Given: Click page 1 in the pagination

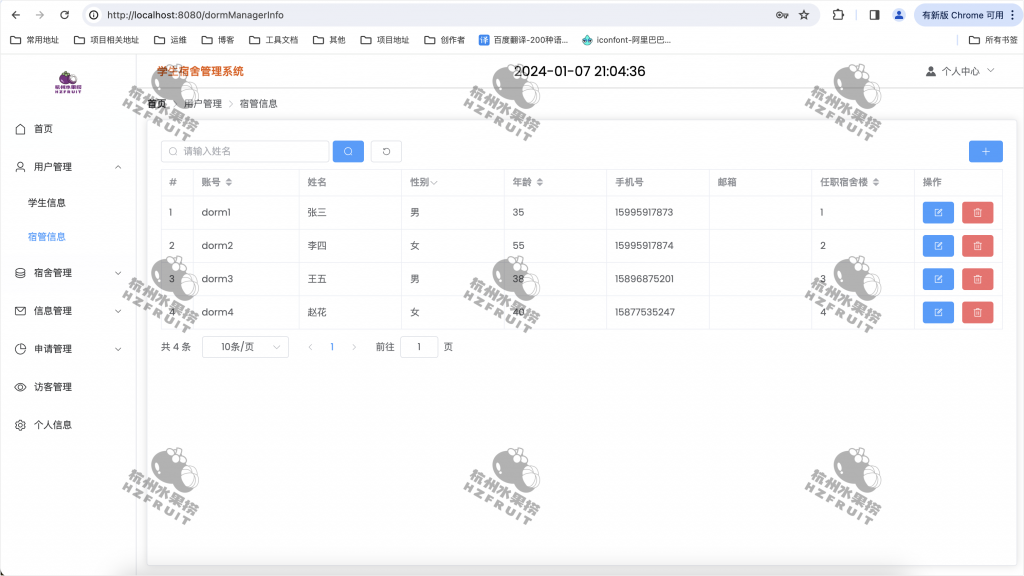Looking at the screenshot, I should coord(332,346).
